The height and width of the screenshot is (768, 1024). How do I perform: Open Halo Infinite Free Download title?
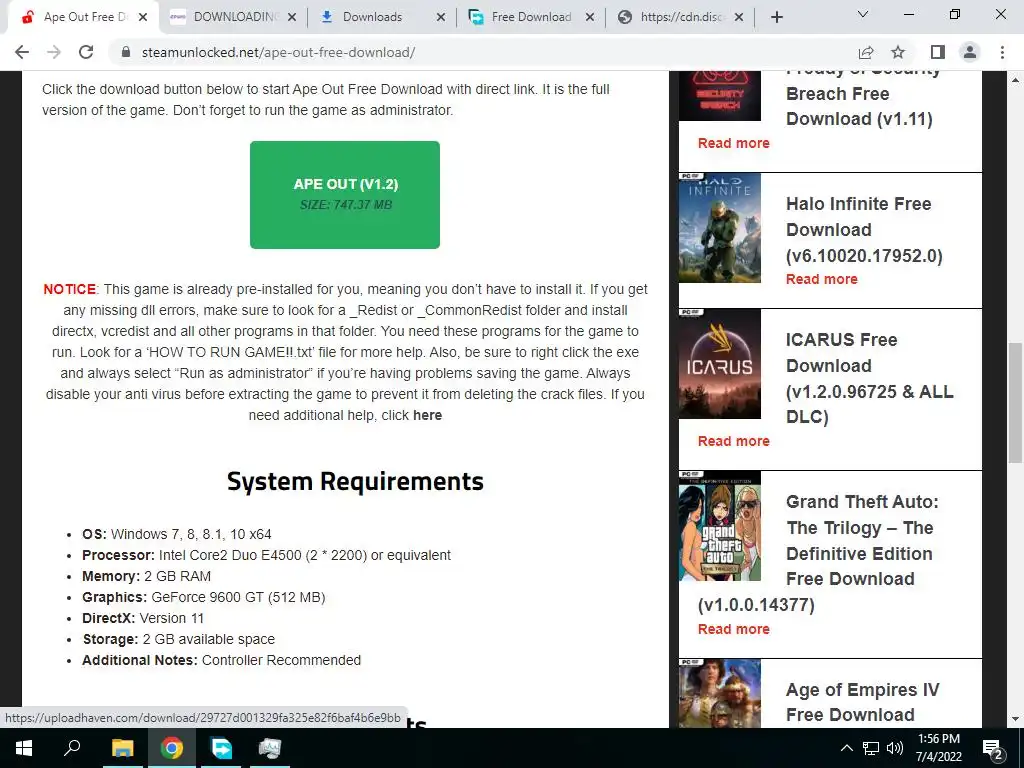(x=864, y=230)
